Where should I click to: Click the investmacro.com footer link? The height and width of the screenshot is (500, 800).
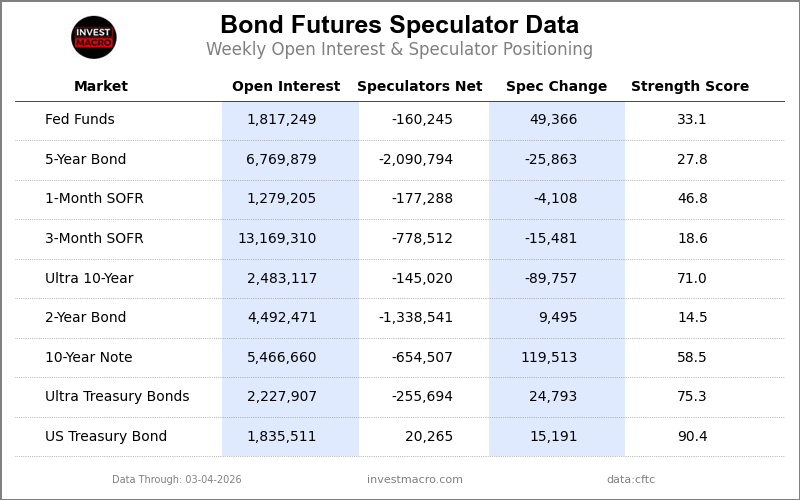coord(415,480)
